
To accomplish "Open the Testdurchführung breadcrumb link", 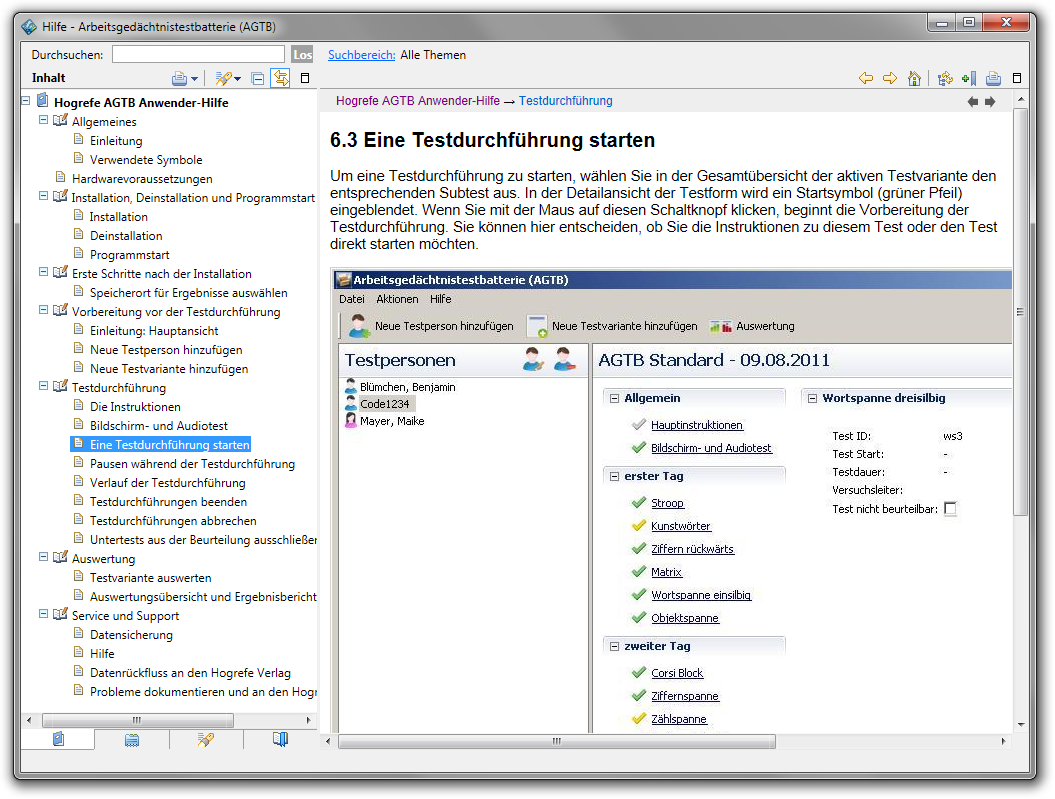I will click(565, 101).
